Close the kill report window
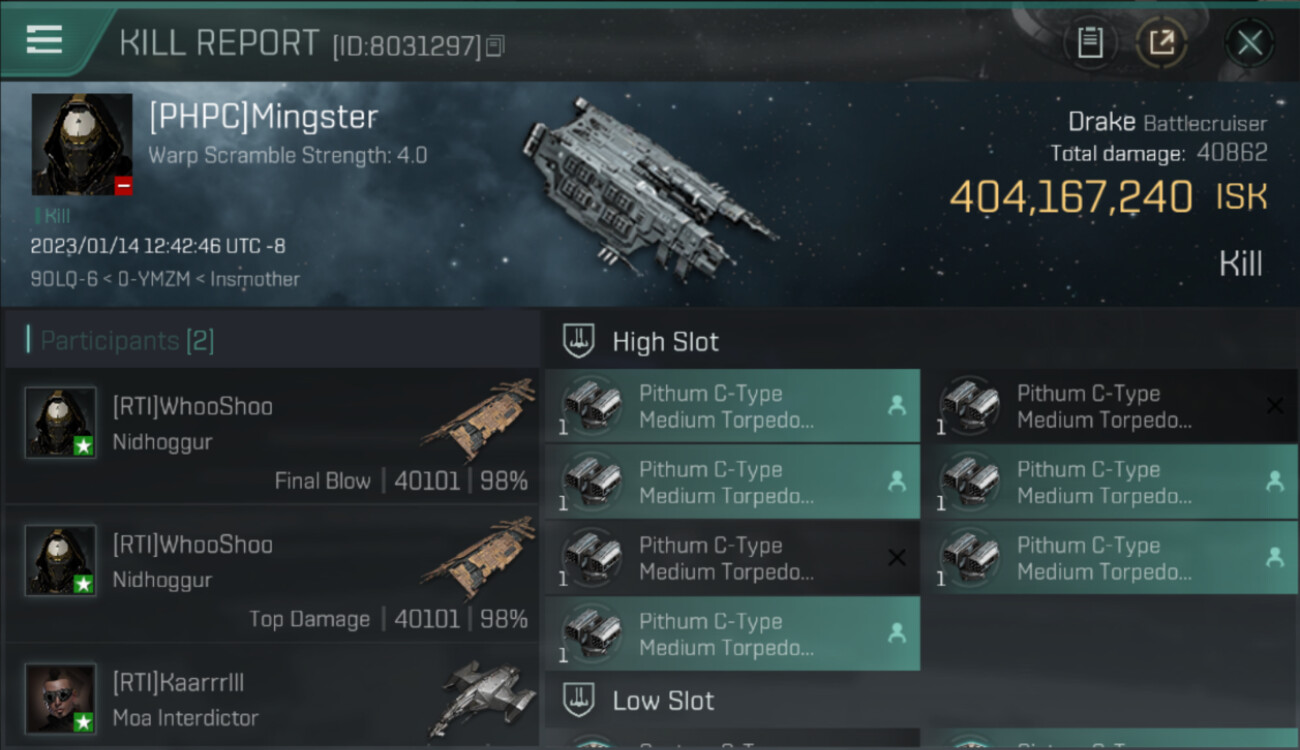Screen dimensions: 1300x750 click(1250, 43)
